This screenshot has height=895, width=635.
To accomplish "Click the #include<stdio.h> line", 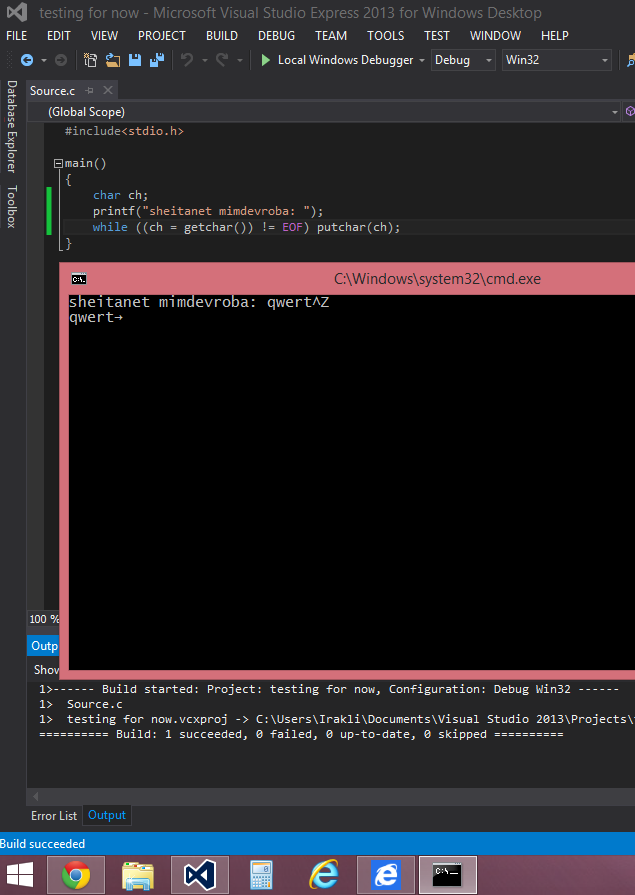I will pos(124,131).
